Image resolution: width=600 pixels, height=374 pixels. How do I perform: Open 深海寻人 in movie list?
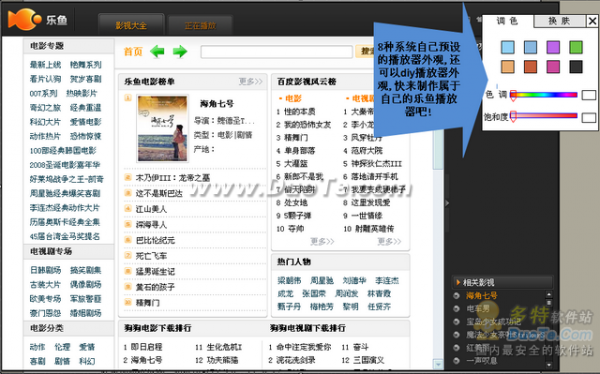(x=151, y=224)
